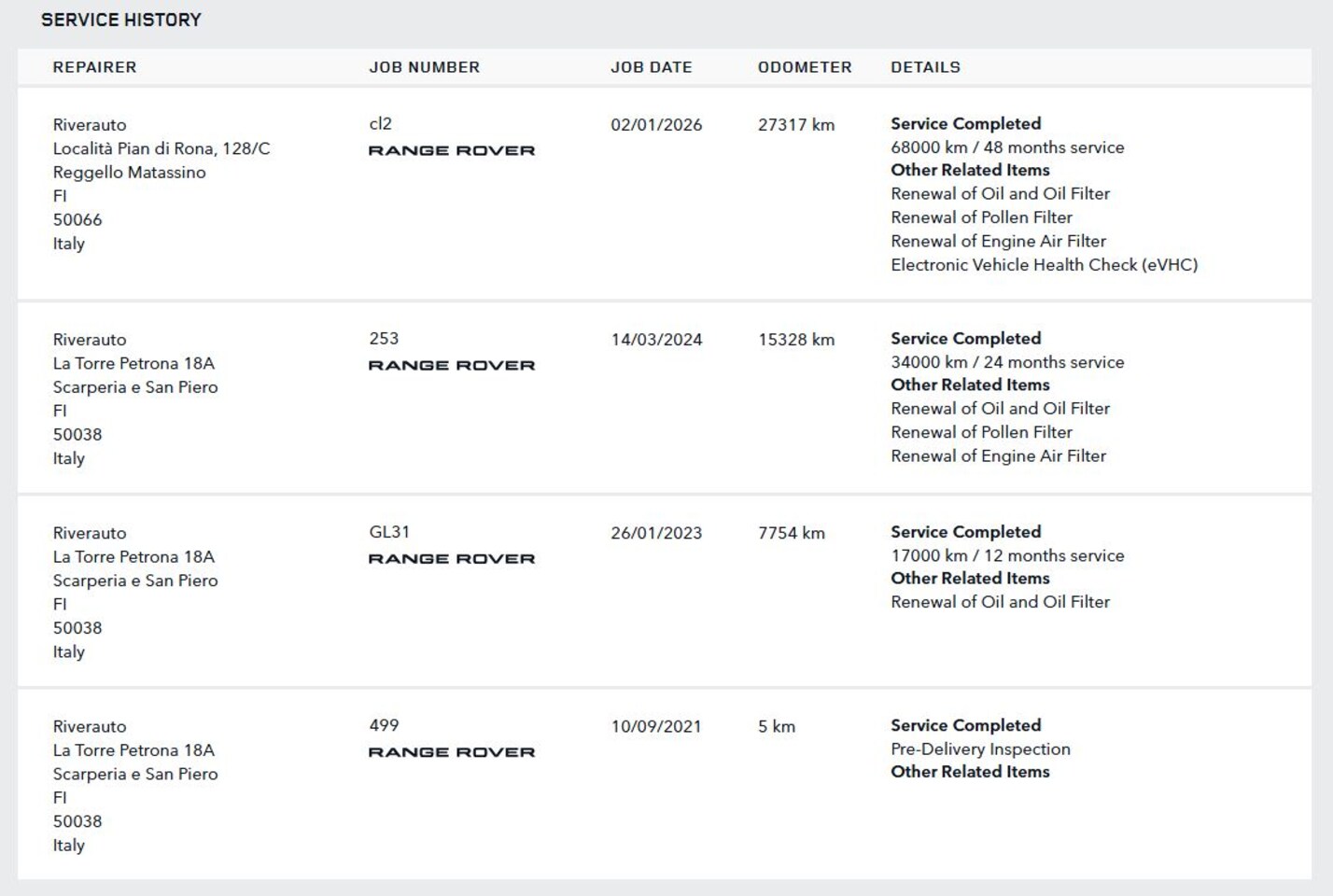Click Electronic Vehicle Health Check (eVHC) item

[1044, 265]
